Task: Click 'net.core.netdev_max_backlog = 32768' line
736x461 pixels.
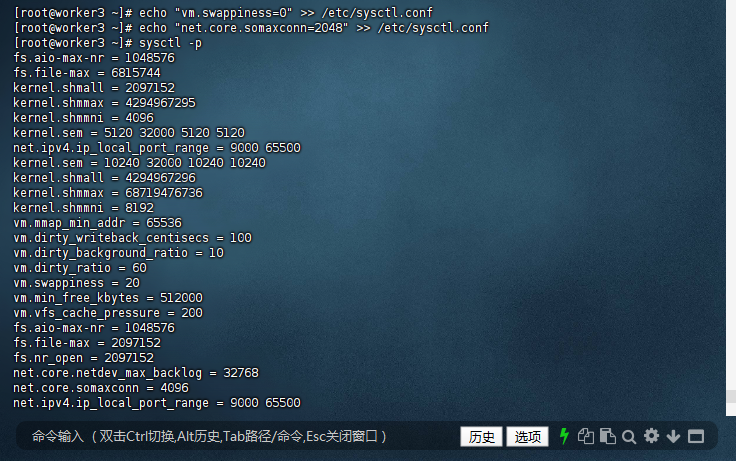Action: click(136, 374)
